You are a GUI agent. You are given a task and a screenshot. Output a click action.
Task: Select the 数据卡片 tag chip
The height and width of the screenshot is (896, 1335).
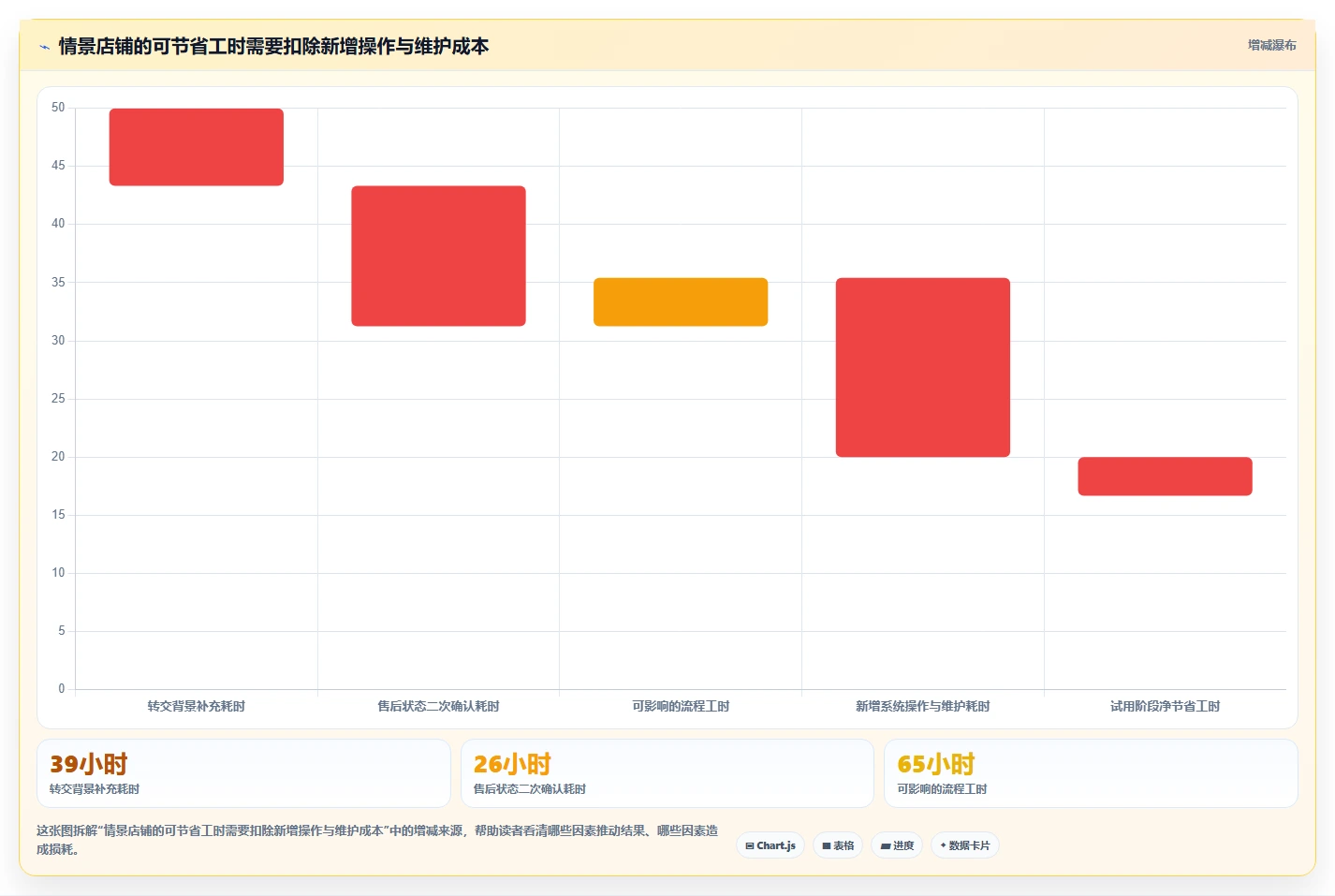pyautogui.click(x=965, y=845)
